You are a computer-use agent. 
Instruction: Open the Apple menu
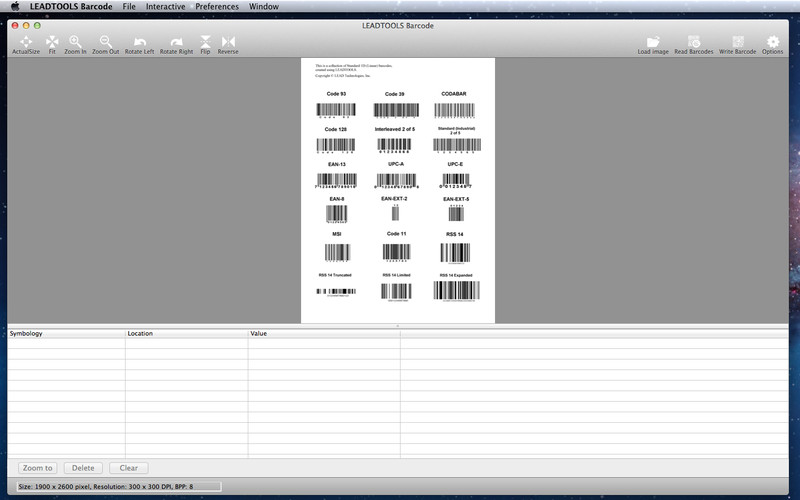15,7
